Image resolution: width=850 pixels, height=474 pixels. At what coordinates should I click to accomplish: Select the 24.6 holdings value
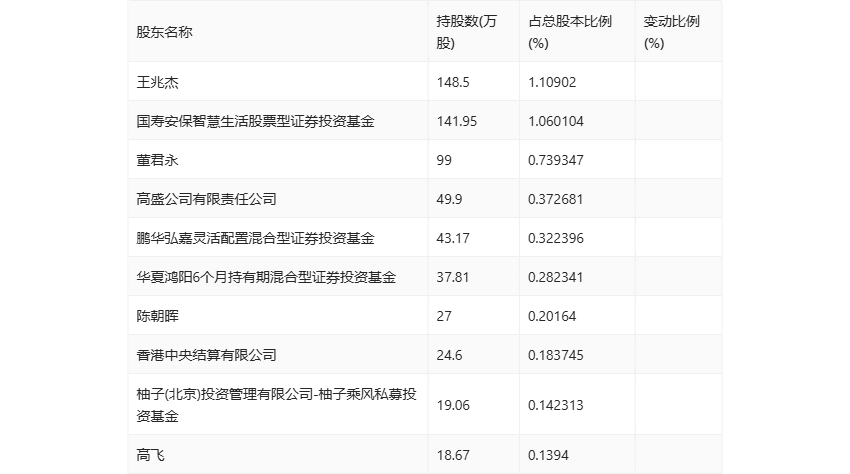pos(449,356)
